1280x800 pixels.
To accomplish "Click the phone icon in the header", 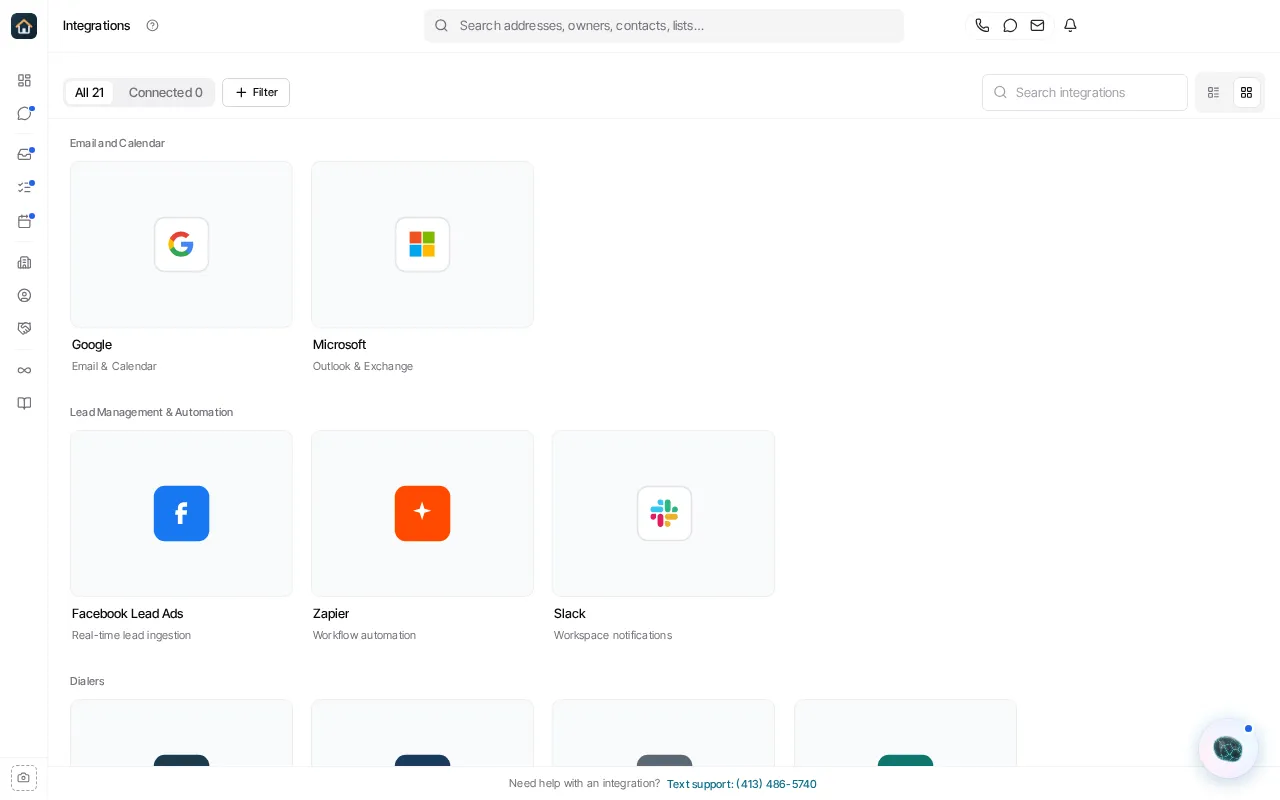I will pyautogui.click(x=982, y=26).
